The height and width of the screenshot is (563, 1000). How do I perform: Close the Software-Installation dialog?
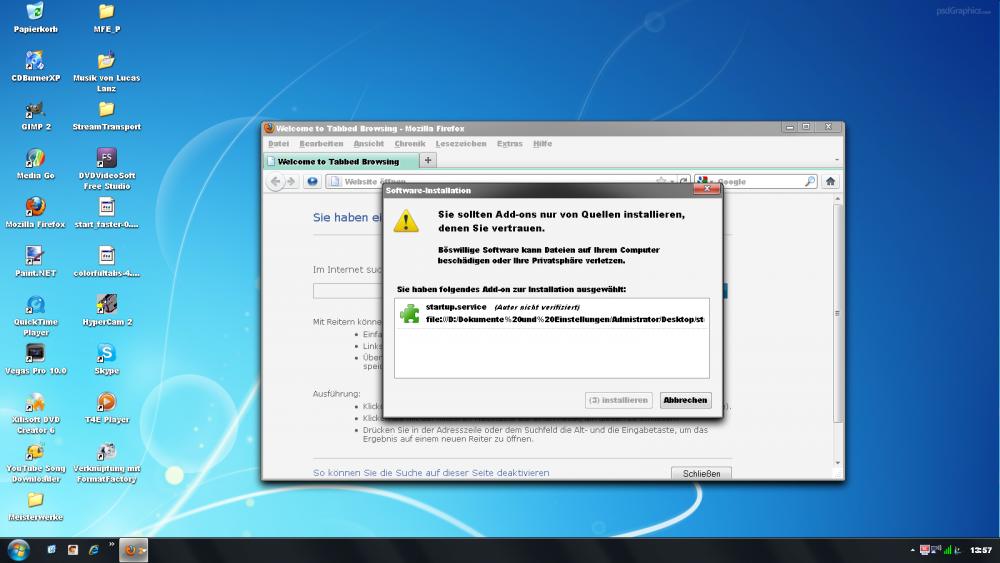pyautogui.click(x=707, y=189)
